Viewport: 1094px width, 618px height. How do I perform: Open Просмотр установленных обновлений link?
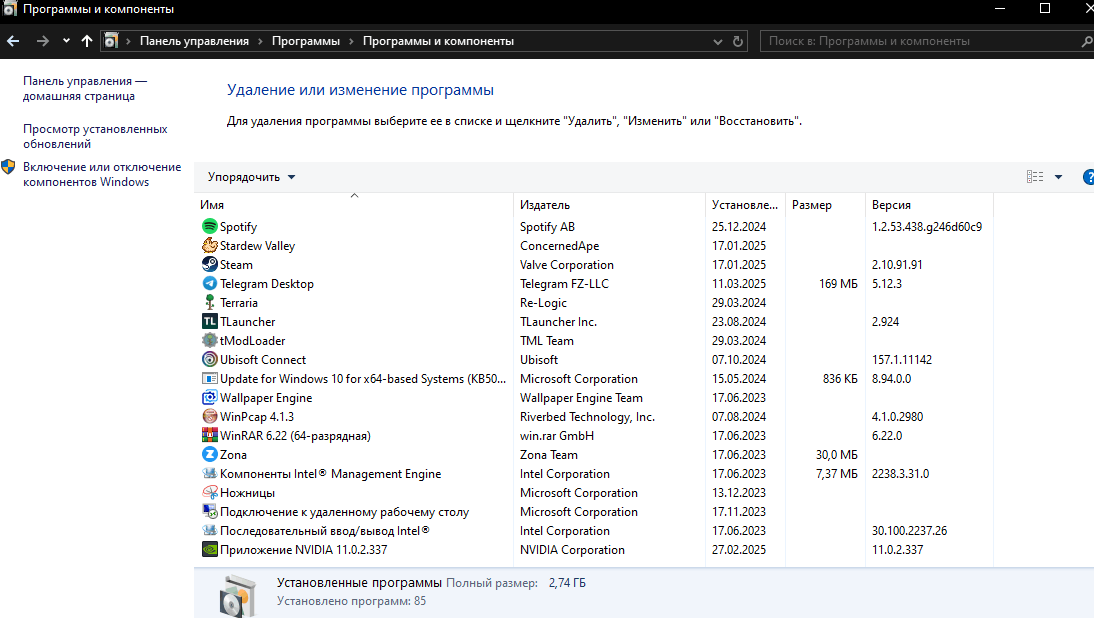click(x=95, y=136)
